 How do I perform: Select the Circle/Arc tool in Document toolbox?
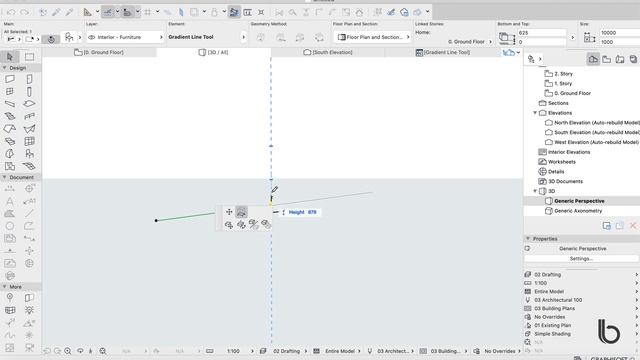coord(10,226)
